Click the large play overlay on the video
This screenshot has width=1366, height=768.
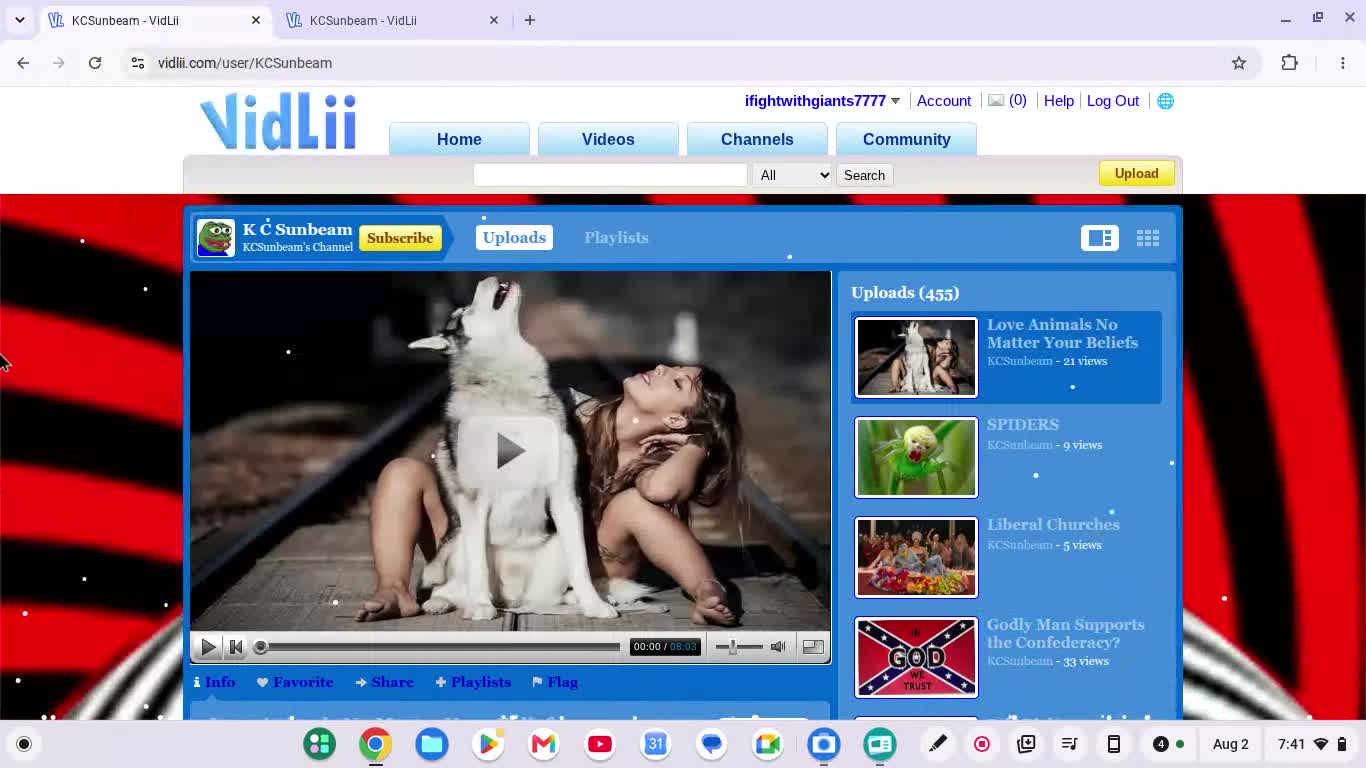coord(509,451)
